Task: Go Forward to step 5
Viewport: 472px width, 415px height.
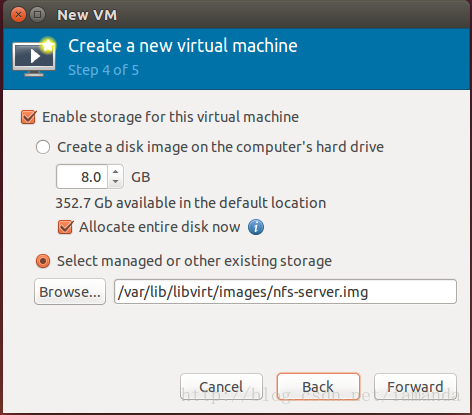Action: [415, 387]
